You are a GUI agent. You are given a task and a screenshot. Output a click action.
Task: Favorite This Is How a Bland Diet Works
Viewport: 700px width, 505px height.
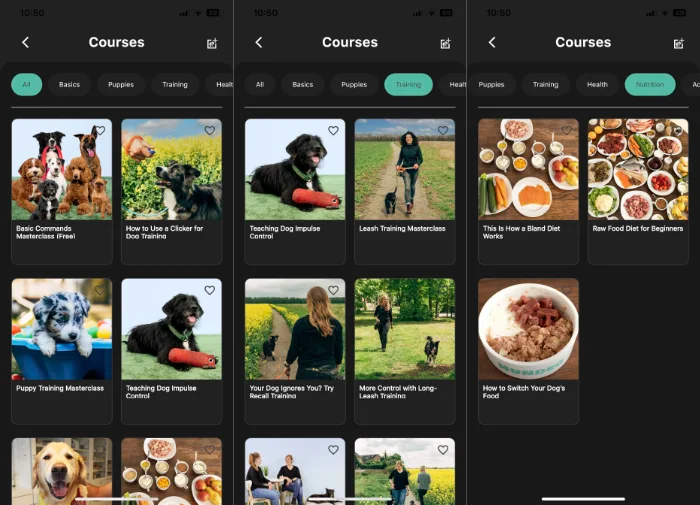tap(567, 130)
